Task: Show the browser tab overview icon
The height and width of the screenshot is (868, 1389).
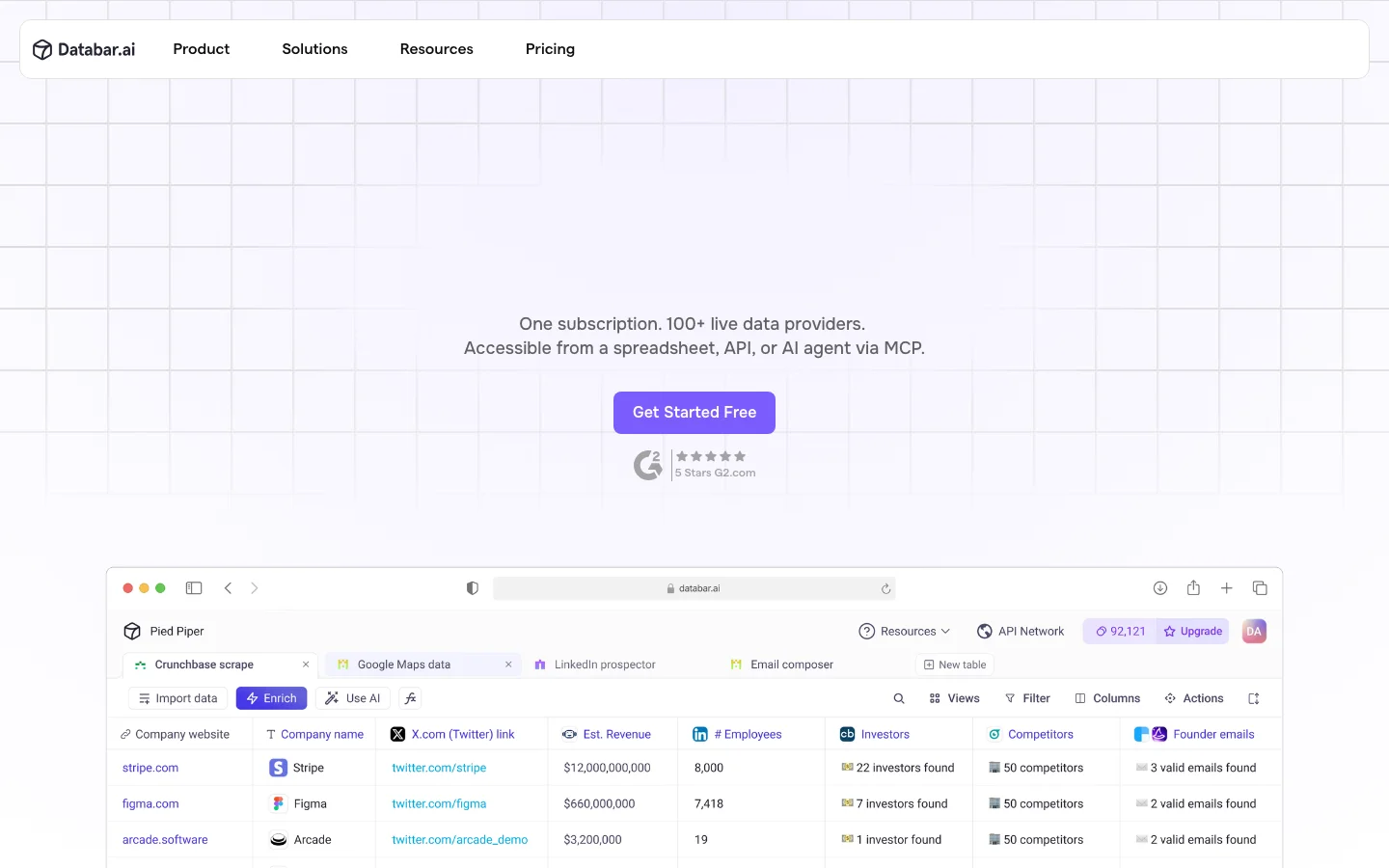Action: [x=1260, y=588]
